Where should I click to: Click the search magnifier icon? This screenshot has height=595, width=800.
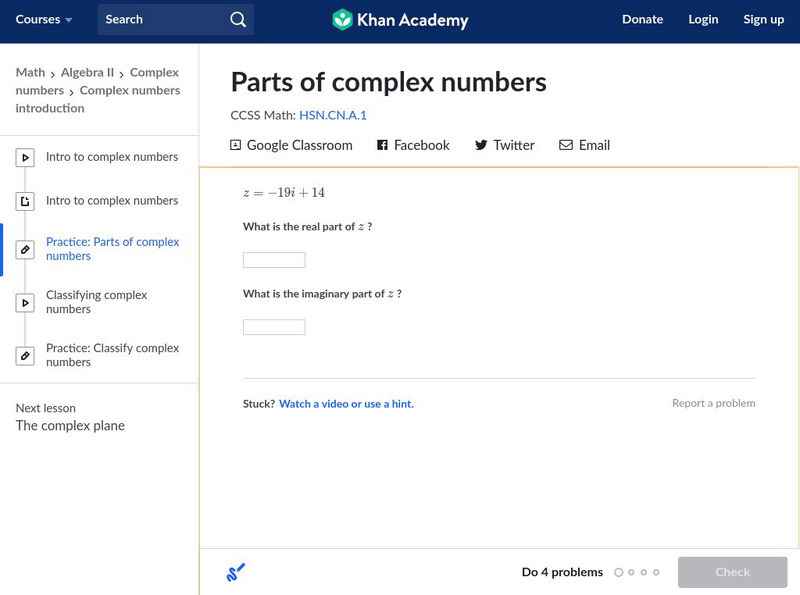point(237,20)
